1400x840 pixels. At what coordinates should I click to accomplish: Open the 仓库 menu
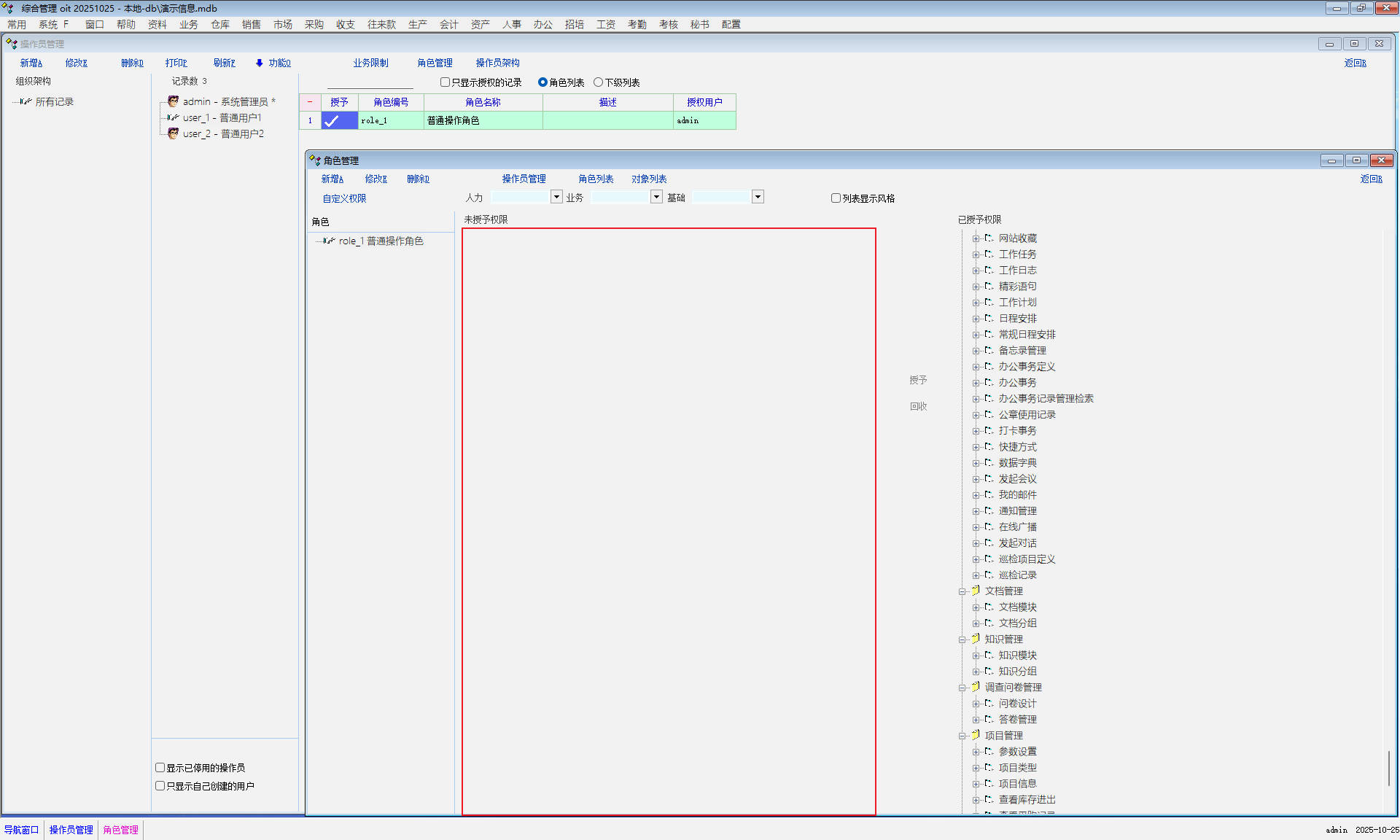pyautogui.click(x=220, y=24)
